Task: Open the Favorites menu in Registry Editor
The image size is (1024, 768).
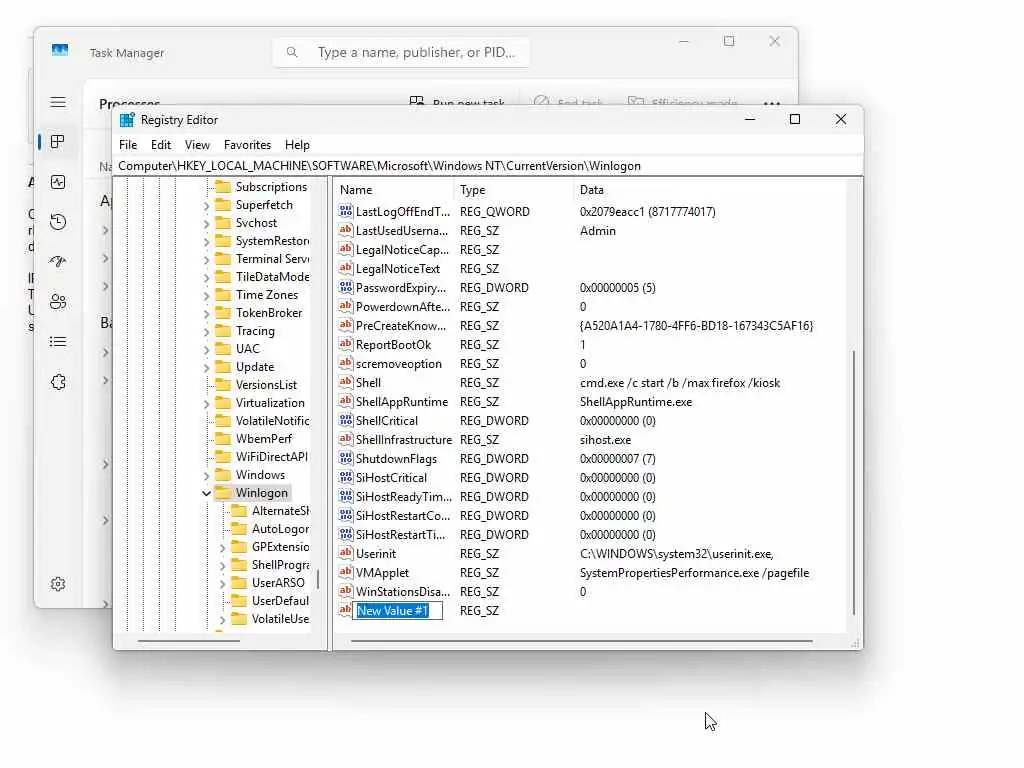Action: (x=247, y=144)
